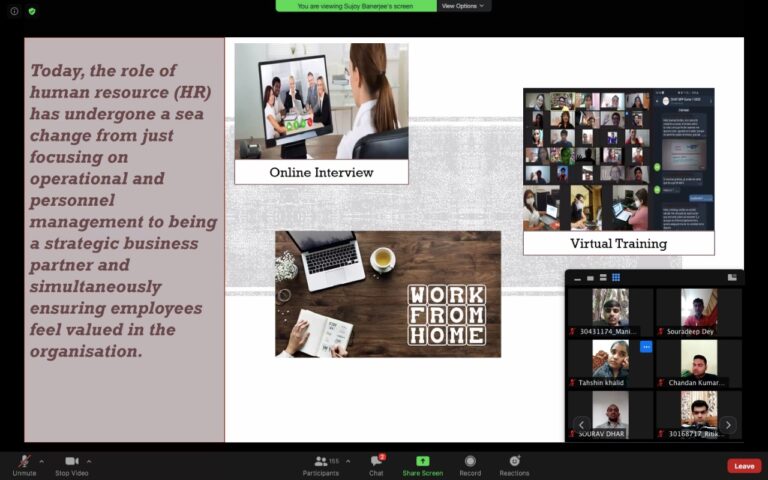Stop Video camera toggle
The image size is (768, 480).
pos(72,464)
